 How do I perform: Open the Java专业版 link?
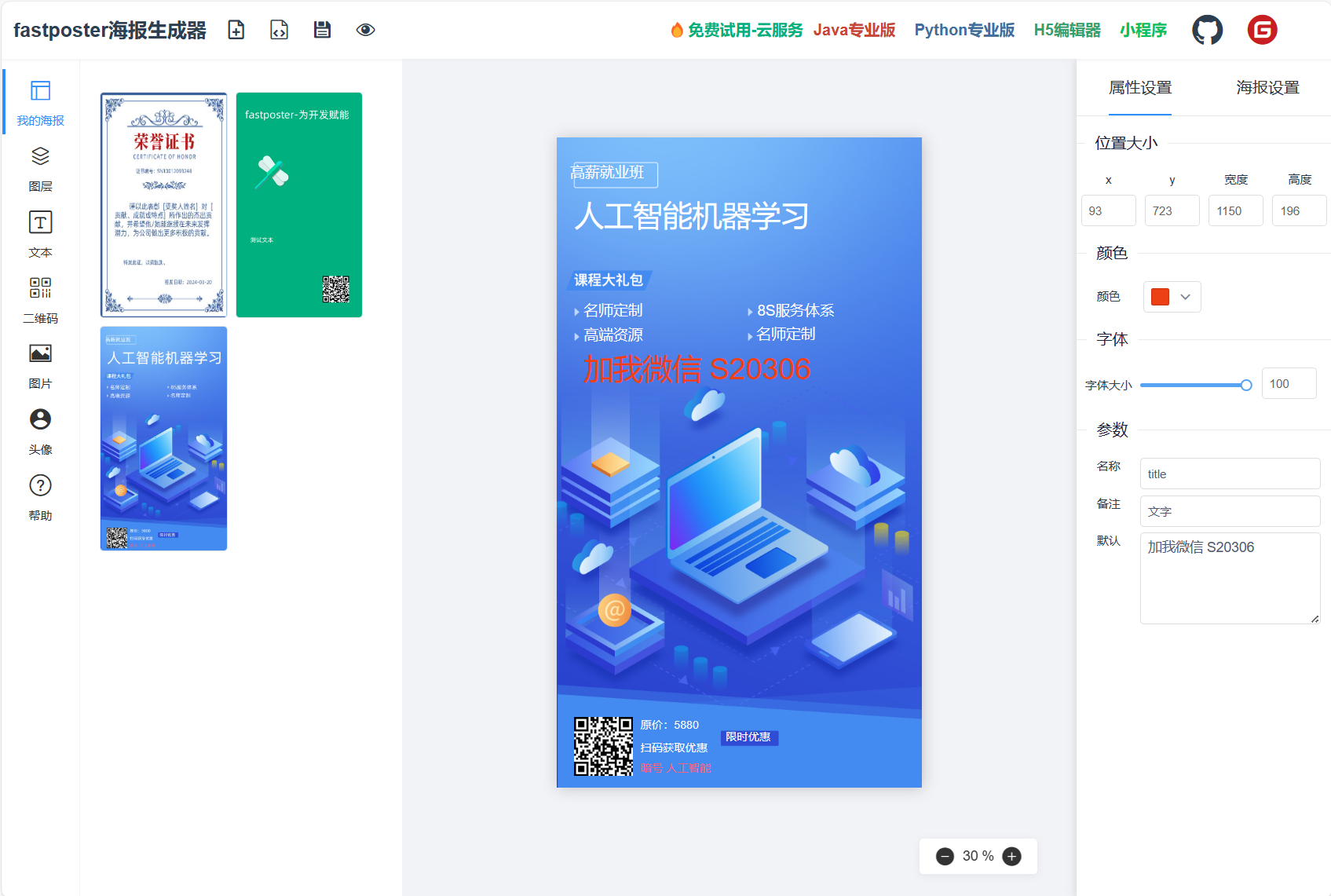(854, 30)
